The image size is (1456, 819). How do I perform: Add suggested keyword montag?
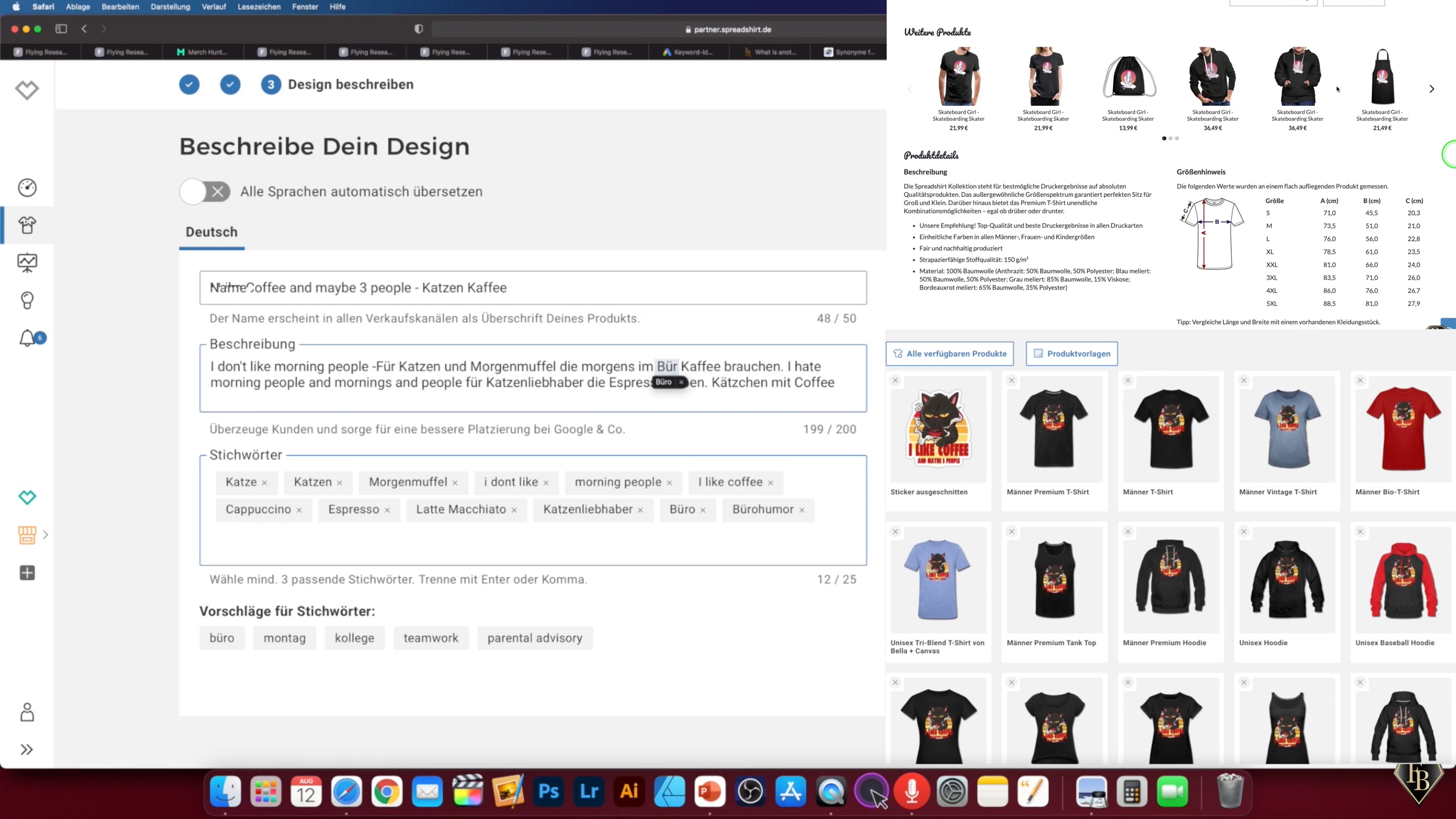point(284,638)
